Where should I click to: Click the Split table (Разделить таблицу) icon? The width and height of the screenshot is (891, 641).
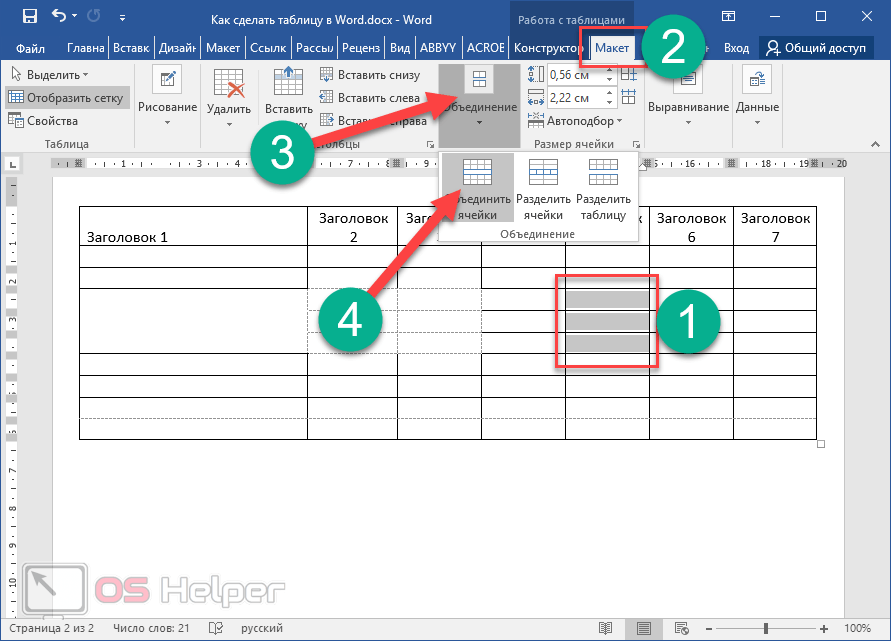[x=602, y=175]
